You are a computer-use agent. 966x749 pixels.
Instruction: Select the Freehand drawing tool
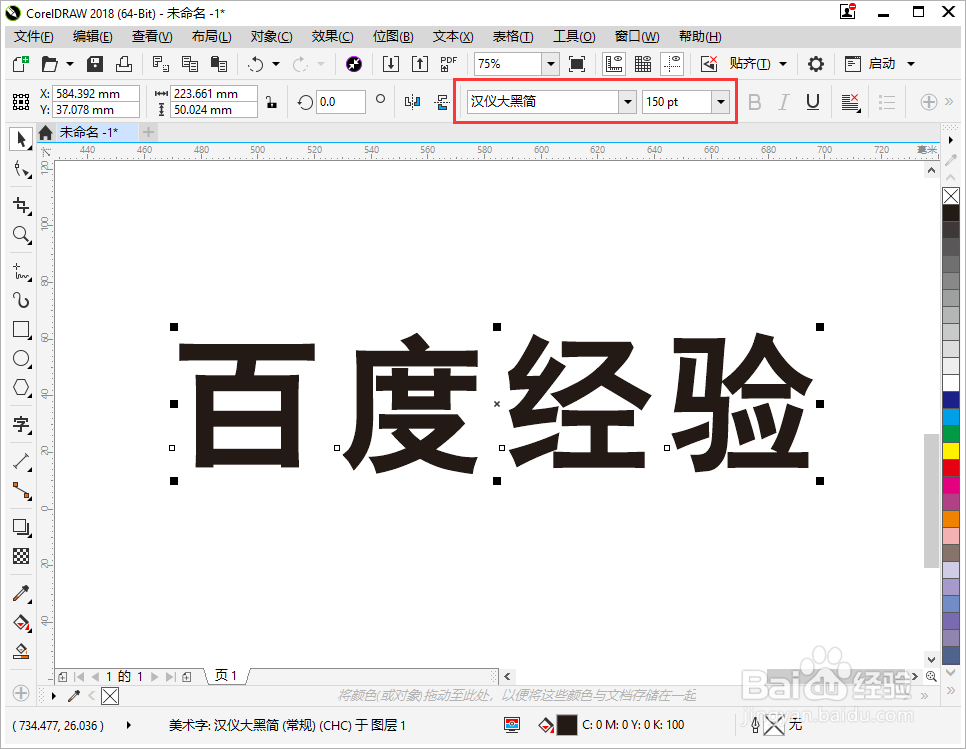click(22, 271)
